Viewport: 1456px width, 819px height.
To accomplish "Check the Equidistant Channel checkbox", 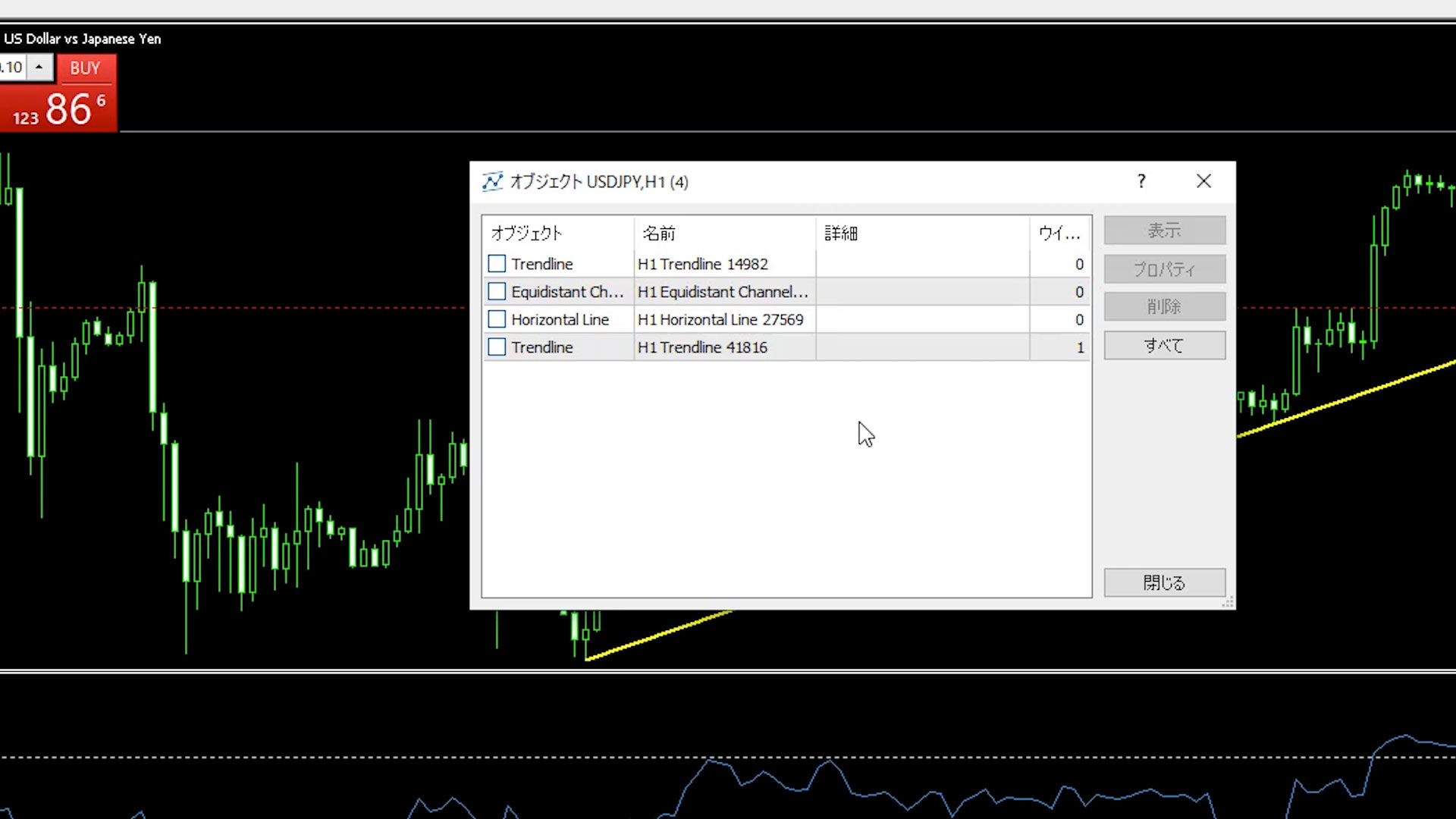I will (497, 292).
